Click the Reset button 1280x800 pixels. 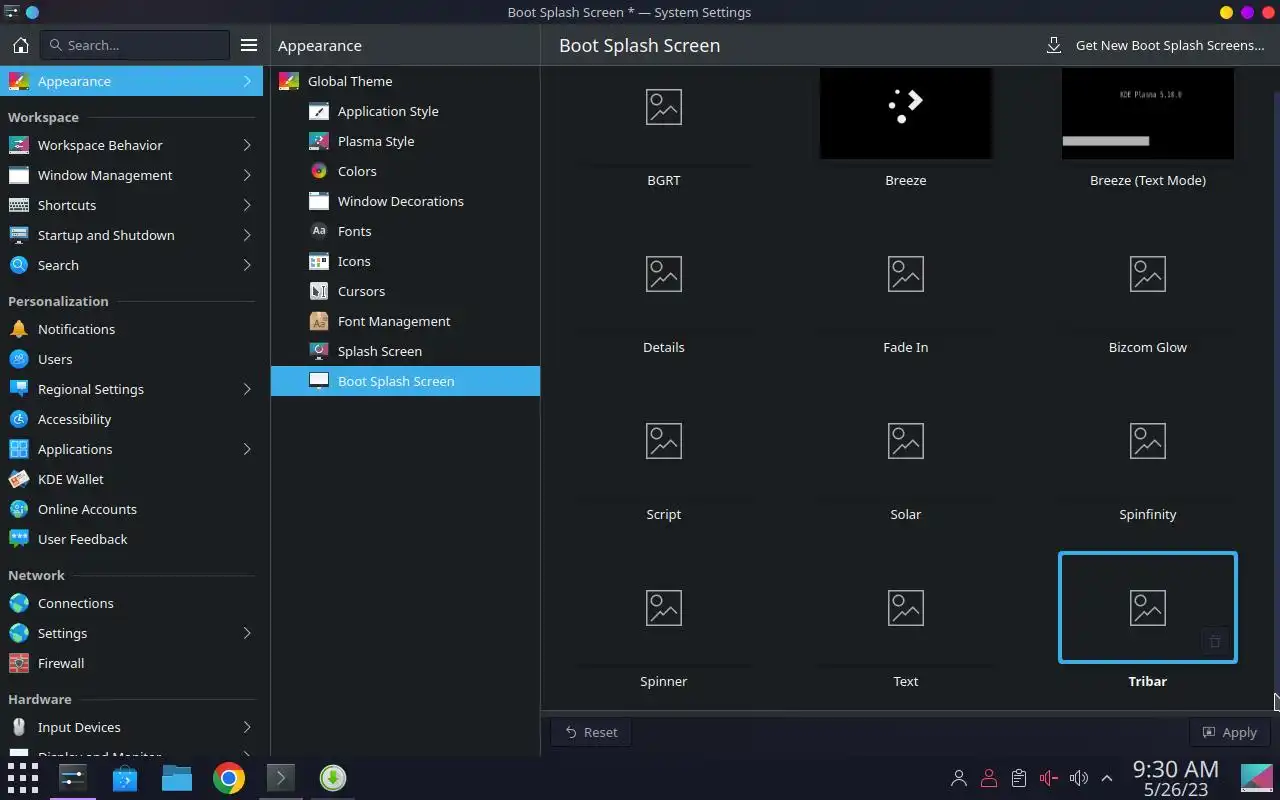pos(591,732)
